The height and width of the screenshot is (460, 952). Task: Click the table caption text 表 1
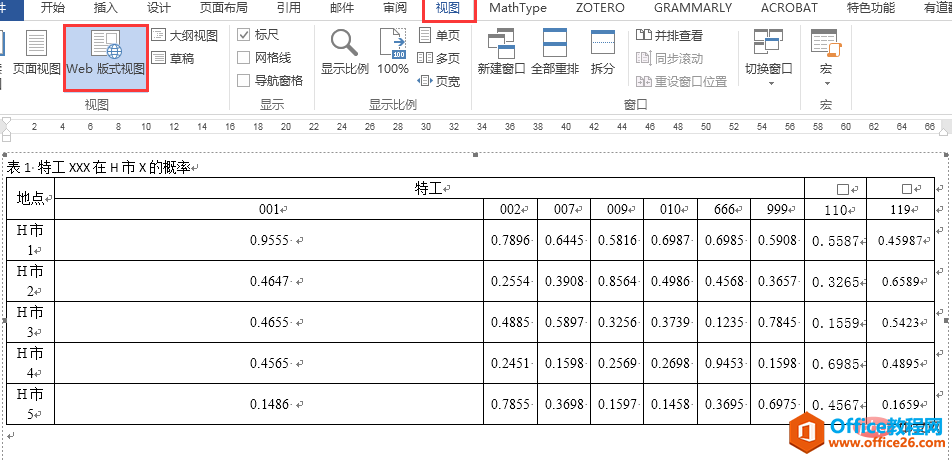pos(20,168)
